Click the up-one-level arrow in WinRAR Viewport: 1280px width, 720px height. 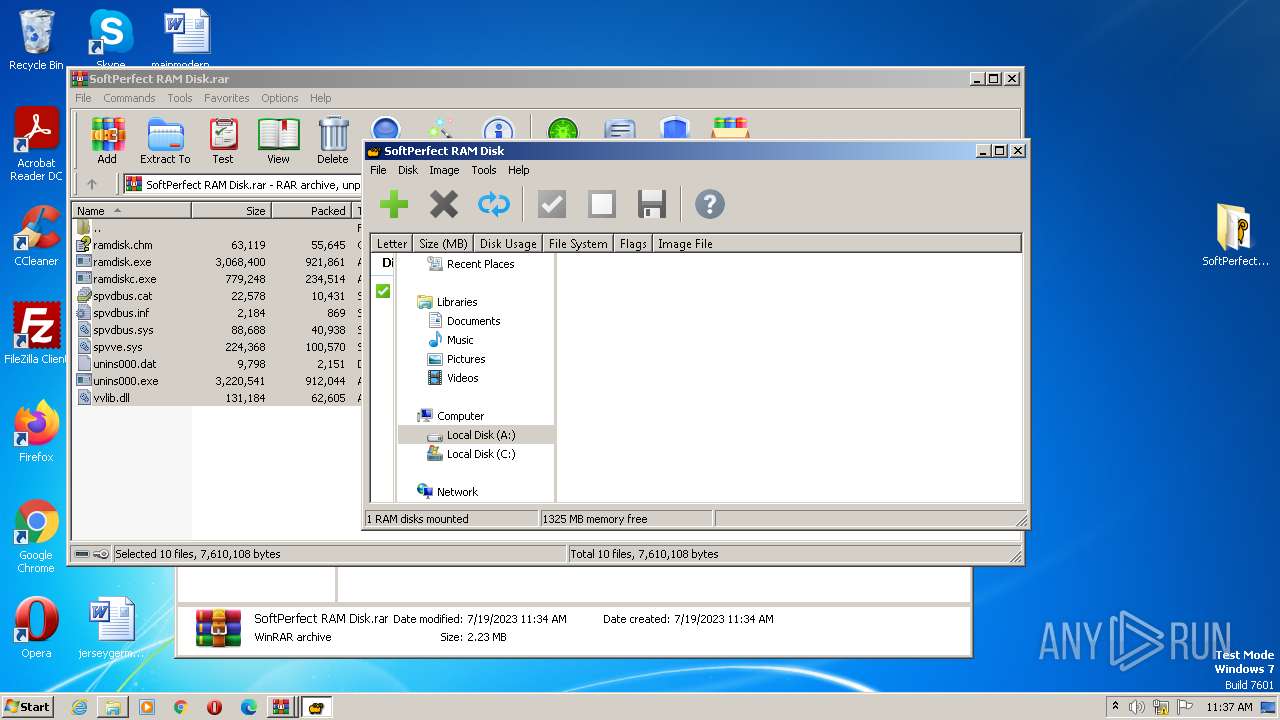(92, 184)
